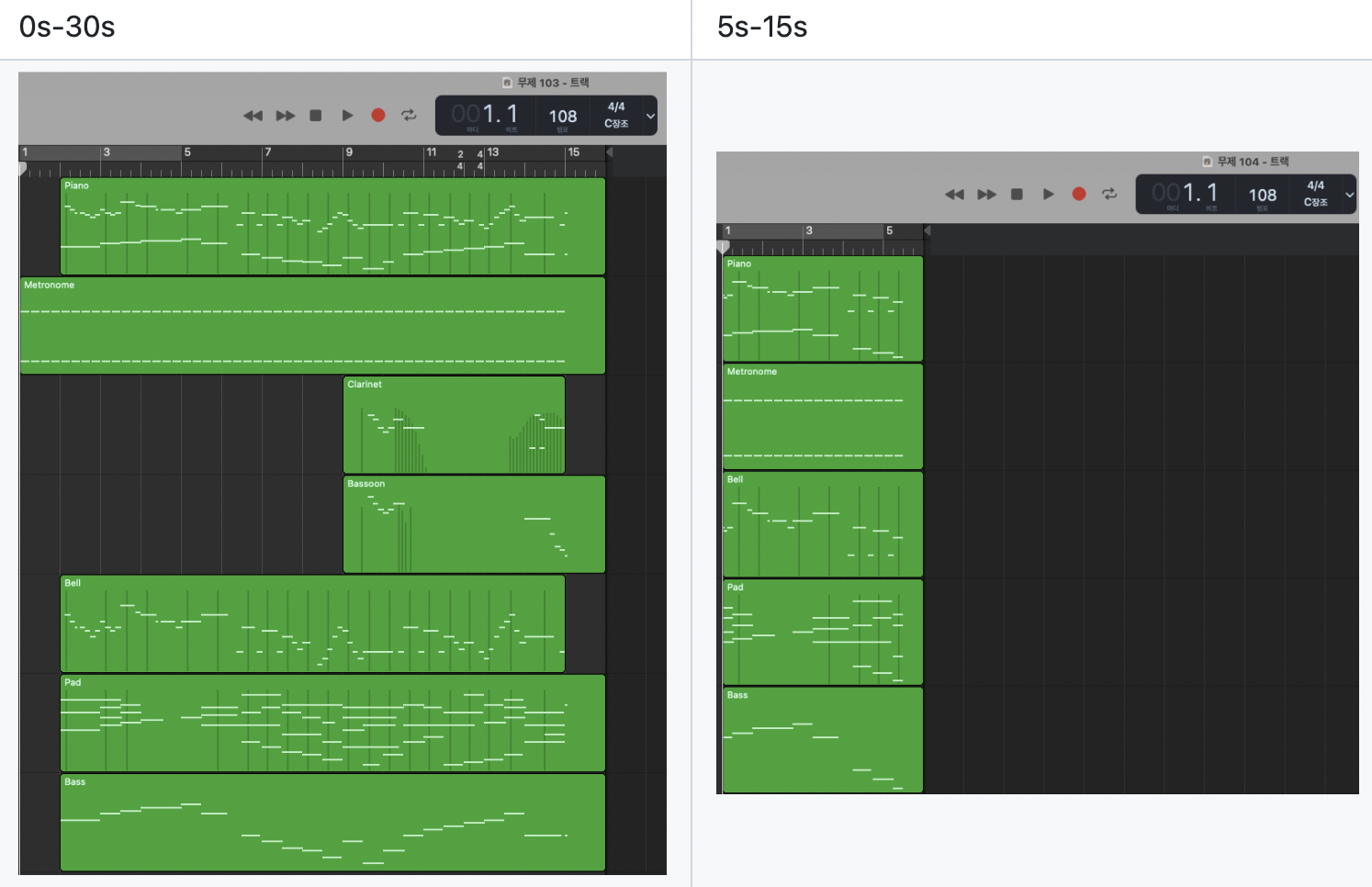Viewport: 1372px width, 887px height.
Task: Toggle Cycle mode in the 무제 104 project
Action: 1110,195
